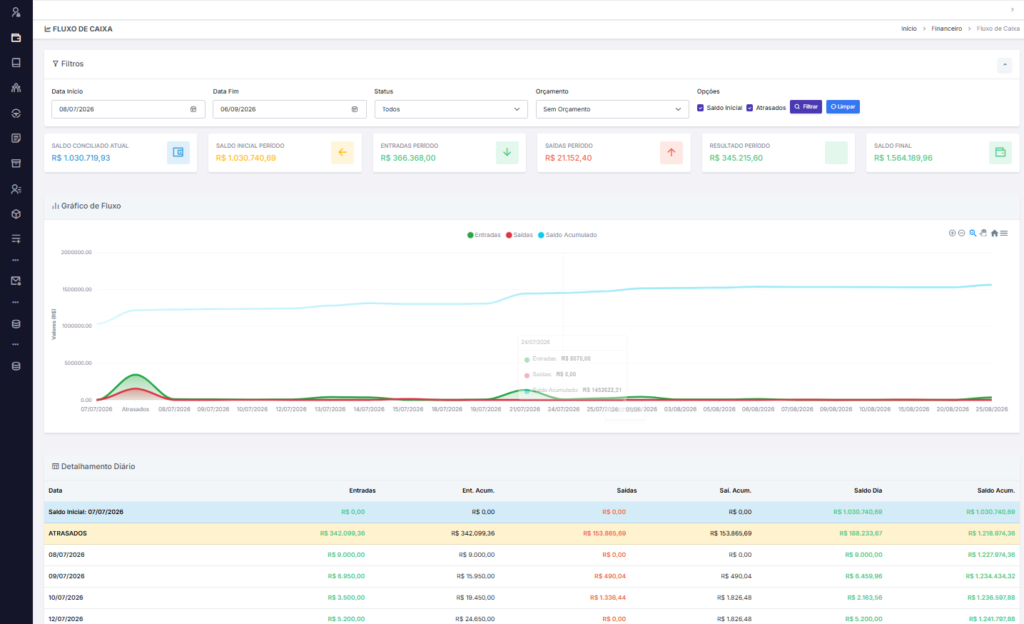The height and width of the screenshot is (624, 1024).
Task: Toggle the Entradas series in chart legend
Action: tap(484, 235)
